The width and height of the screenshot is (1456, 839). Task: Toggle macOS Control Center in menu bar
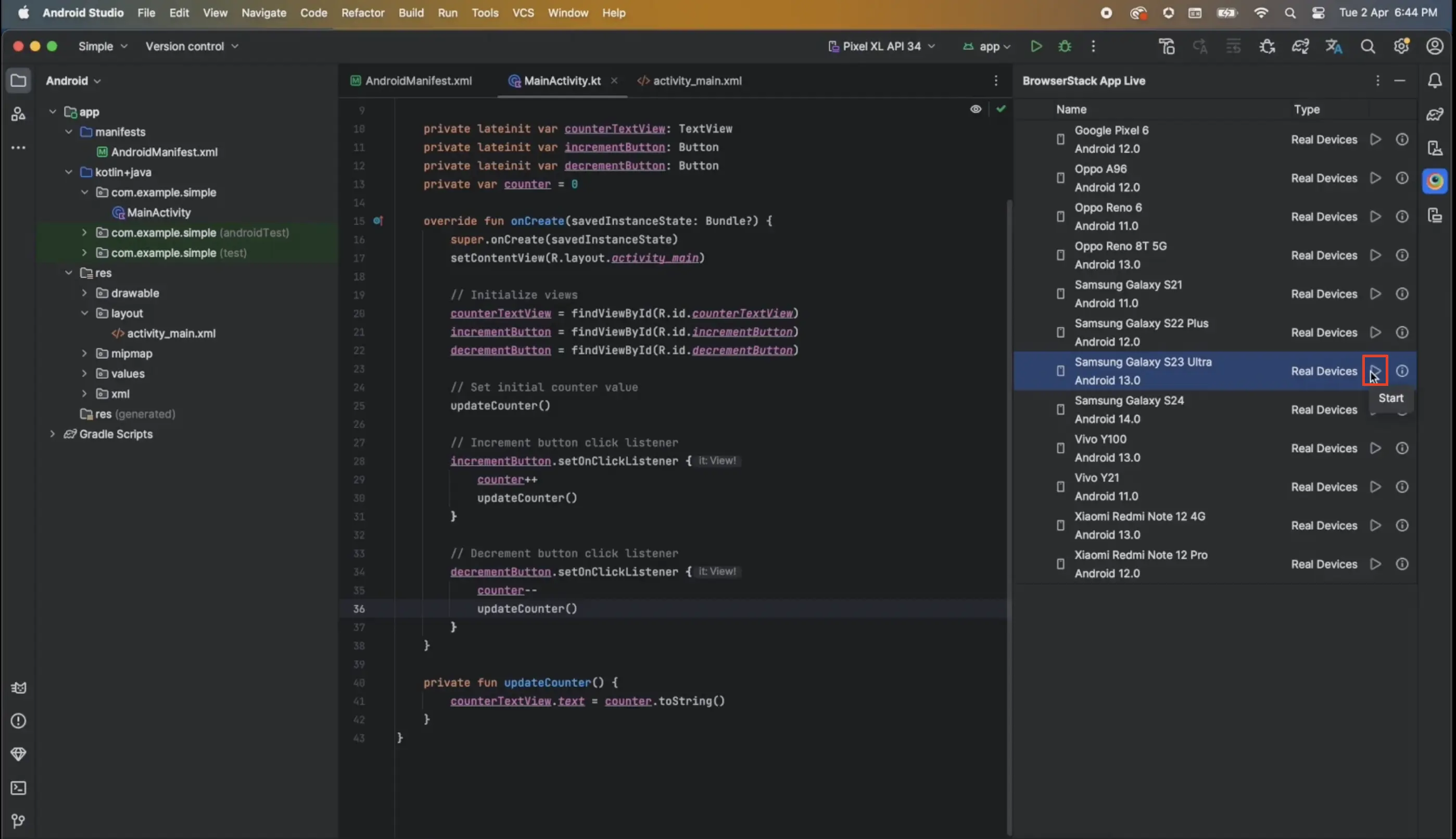point(1318,12)
